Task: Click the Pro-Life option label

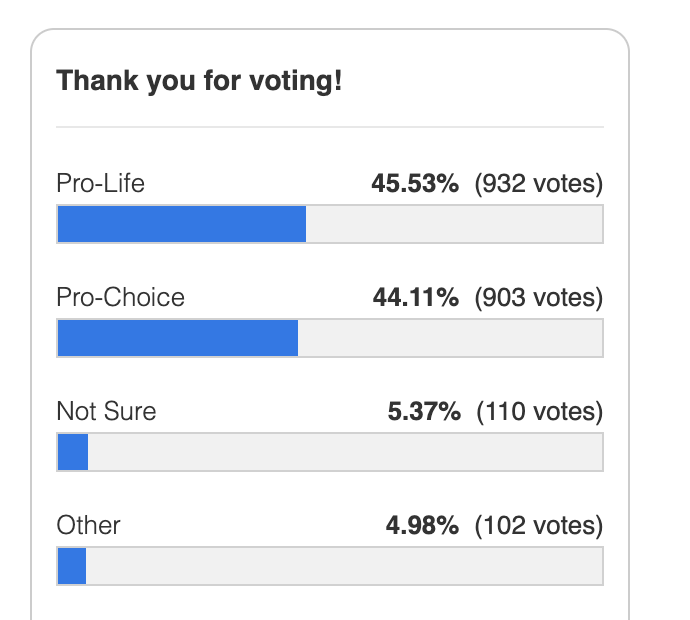Action: coord(101,184)
